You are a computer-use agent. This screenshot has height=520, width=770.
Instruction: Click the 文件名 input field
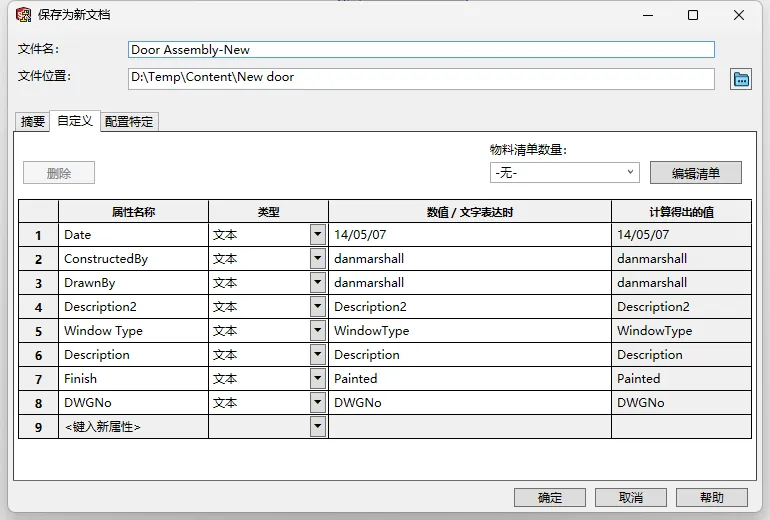[421, 50]
